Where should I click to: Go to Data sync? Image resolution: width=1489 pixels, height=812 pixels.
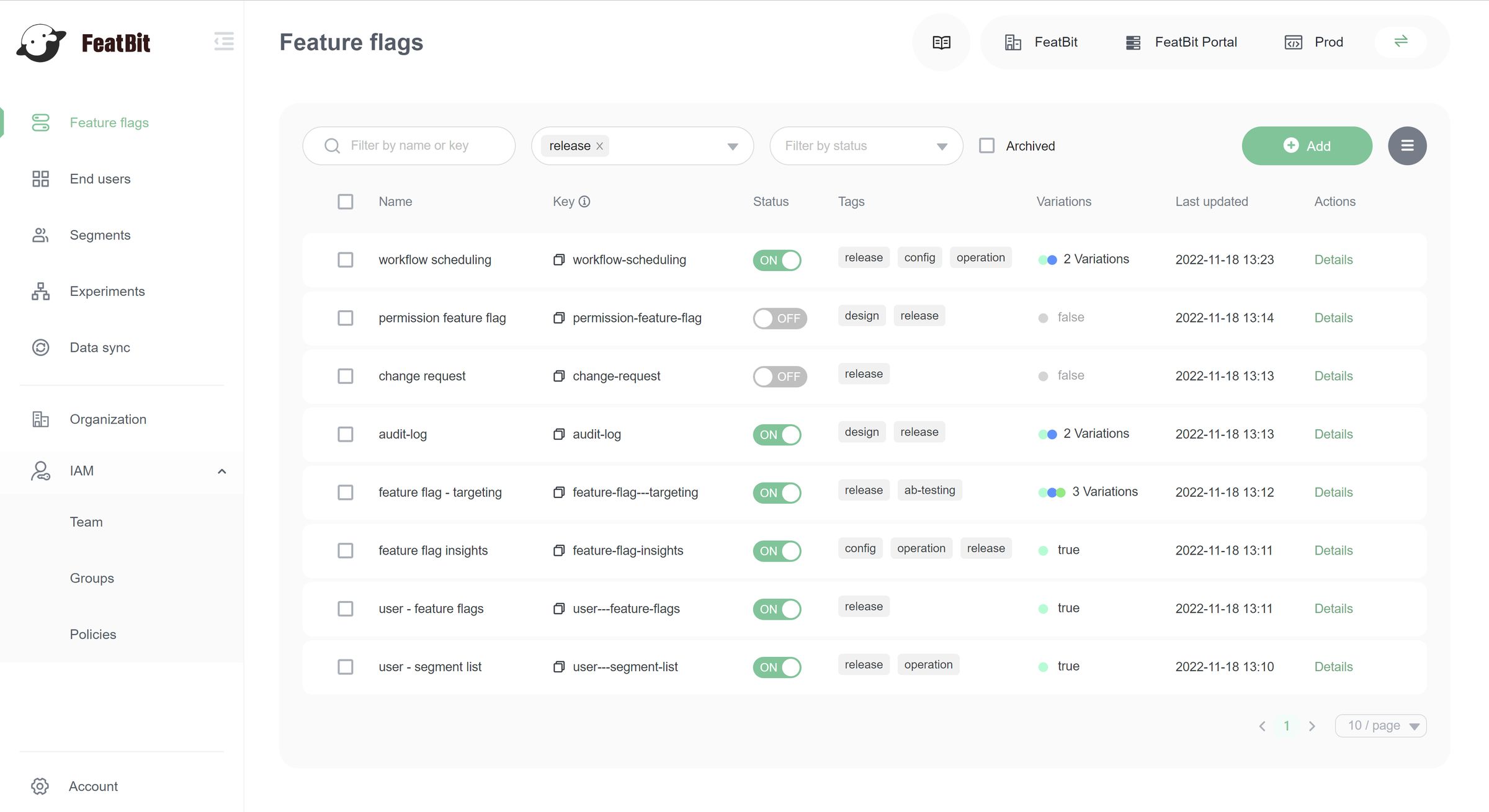pos(99,347)
